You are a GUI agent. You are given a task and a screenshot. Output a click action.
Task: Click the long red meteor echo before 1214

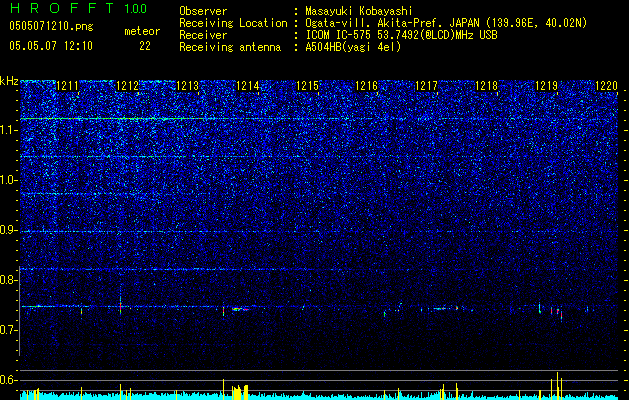(241, 309)
